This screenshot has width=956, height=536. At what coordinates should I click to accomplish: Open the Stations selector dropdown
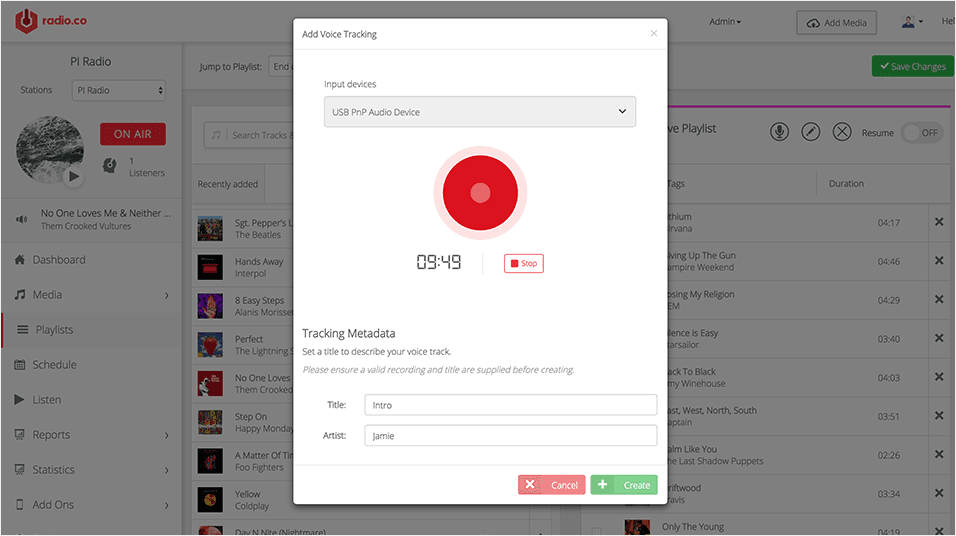pos(119,91)
